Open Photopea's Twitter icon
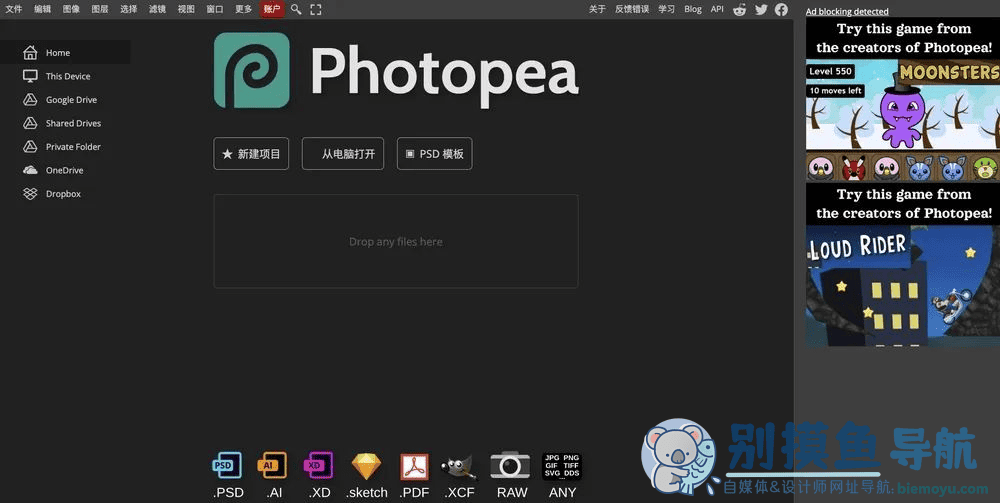This screenshot has height=503, width=1000. tap(761, 10)
